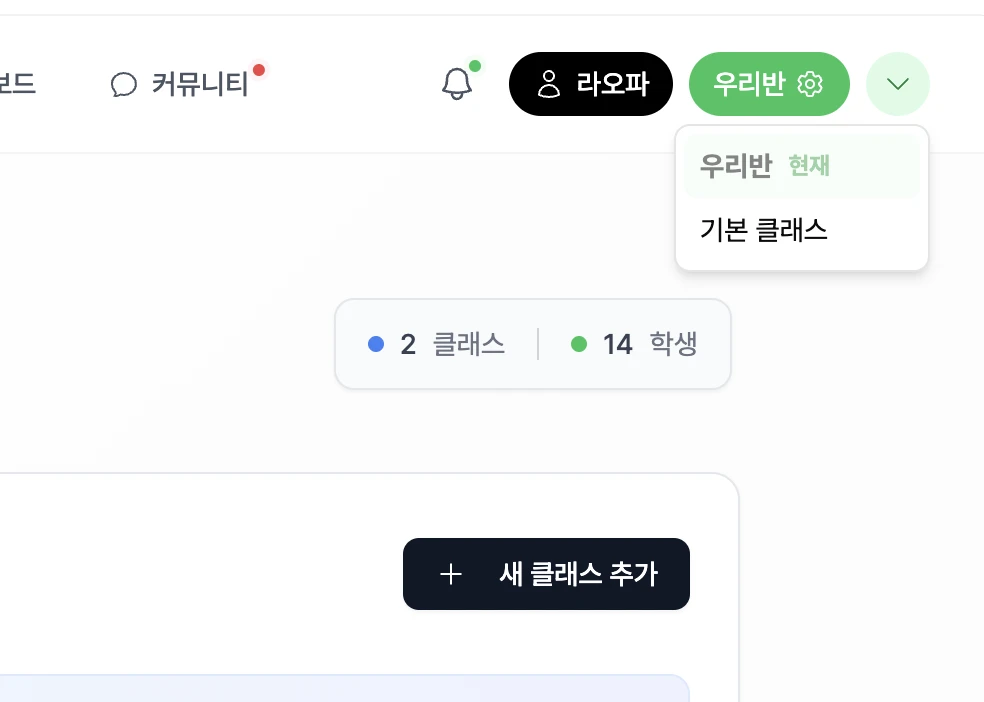Click the notification bell icon
The height and width of the screenshot is (702, 984).
tap(457, 83)
